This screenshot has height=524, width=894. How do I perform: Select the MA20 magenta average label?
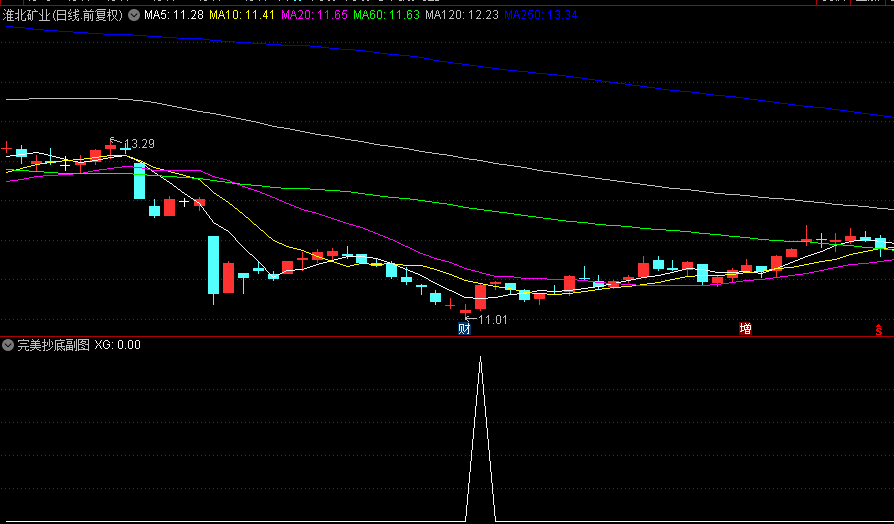coord(313,15)
